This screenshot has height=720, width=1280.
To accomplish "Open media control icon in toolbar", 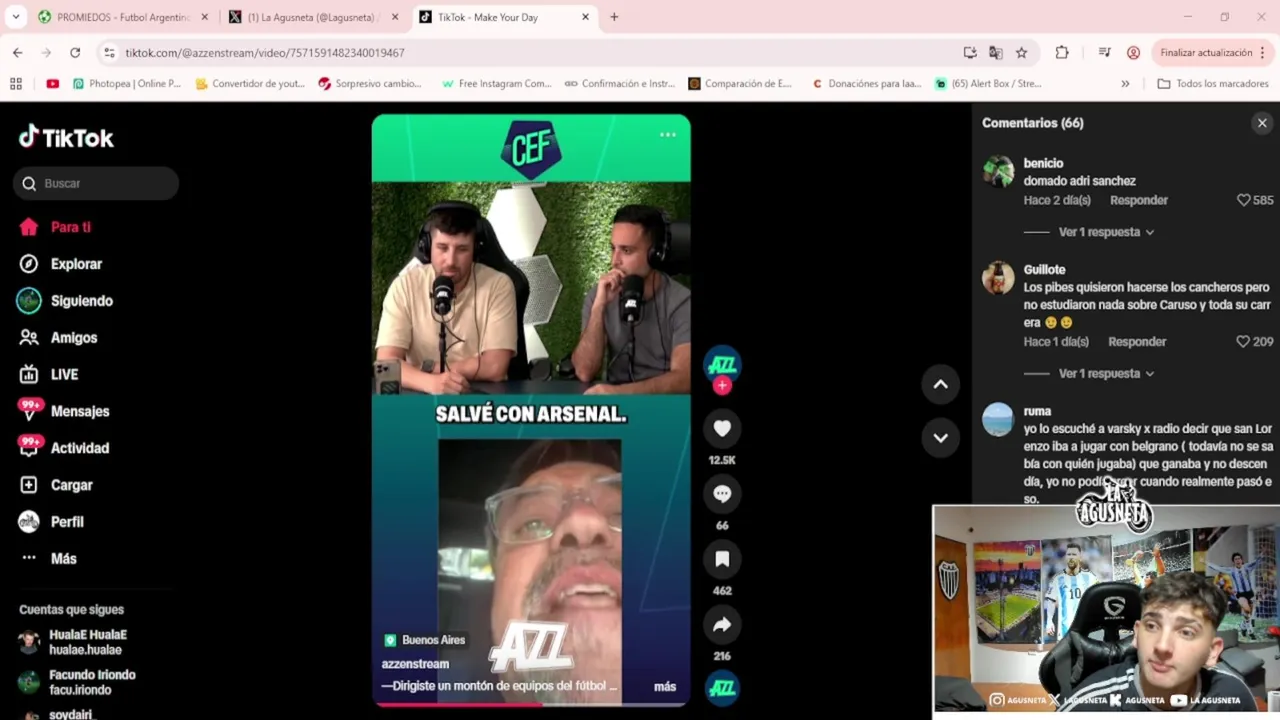I will pos(1104,52).
